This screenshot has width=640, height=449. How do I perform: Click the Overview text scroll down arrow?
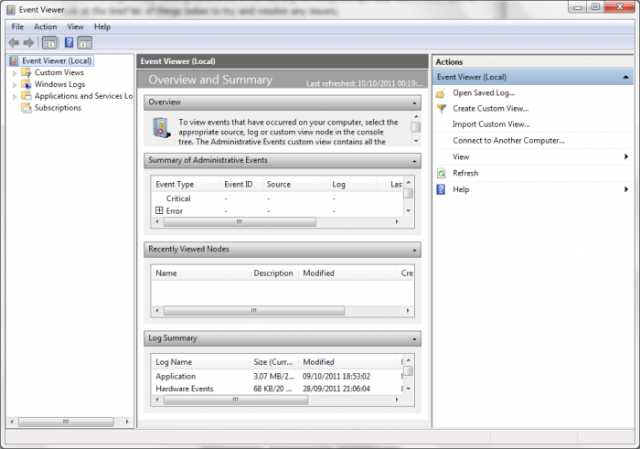(x=416, y=141)
